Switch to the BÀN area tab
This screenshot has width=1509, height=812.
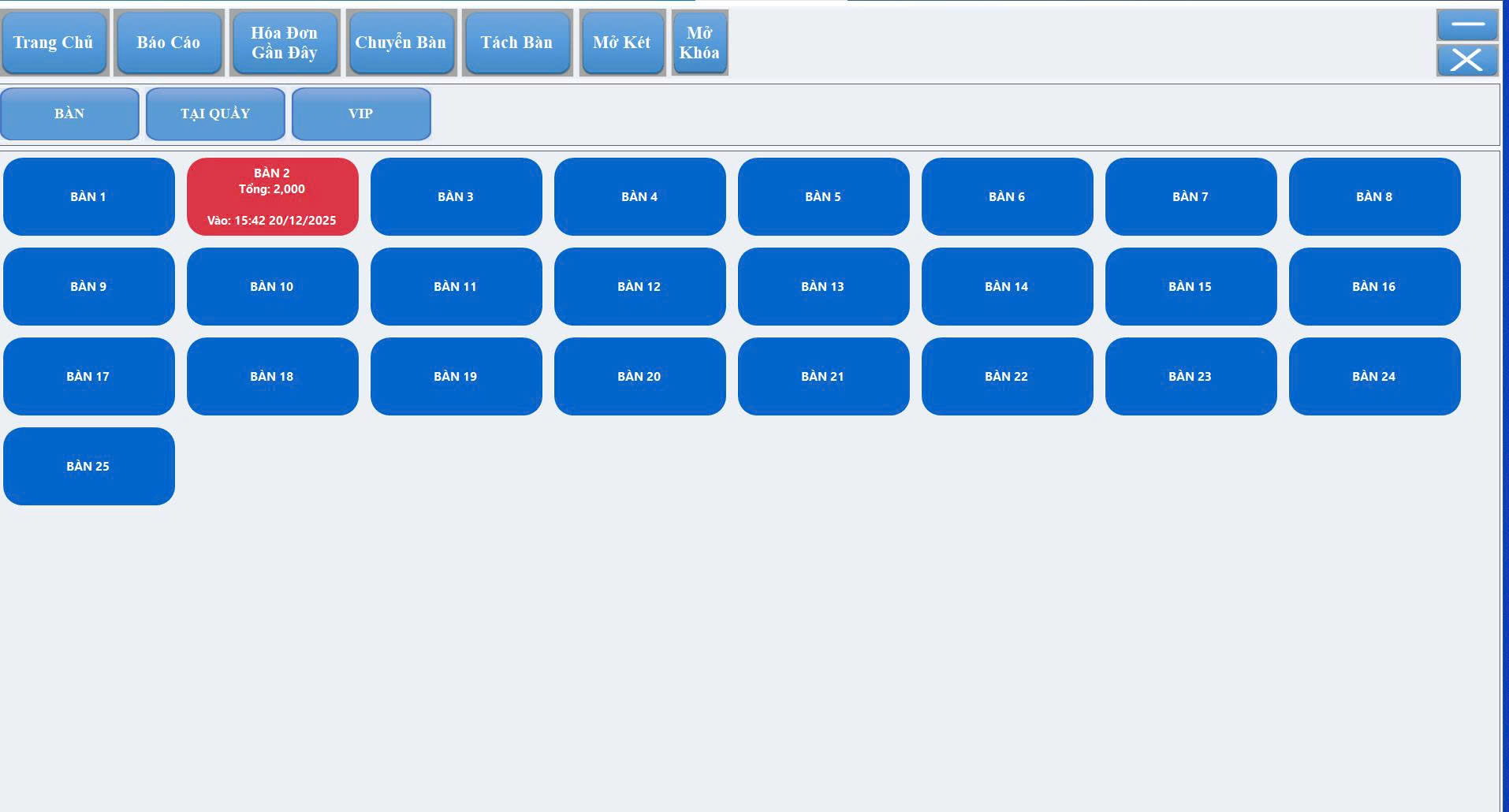(x=69, y=114)
